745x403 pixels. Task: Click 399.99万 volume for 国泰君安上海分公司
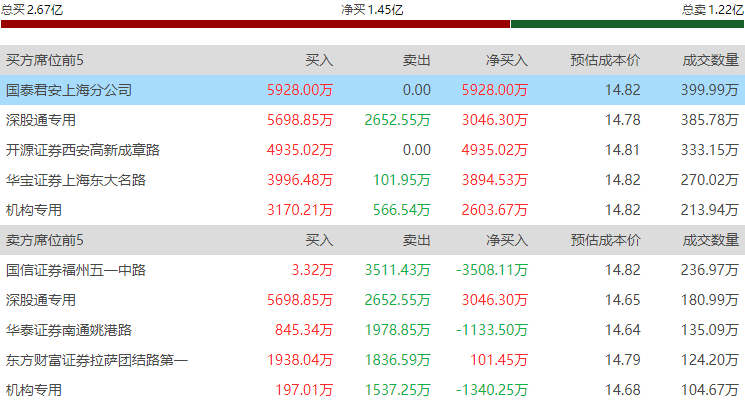tap(709, 90)
